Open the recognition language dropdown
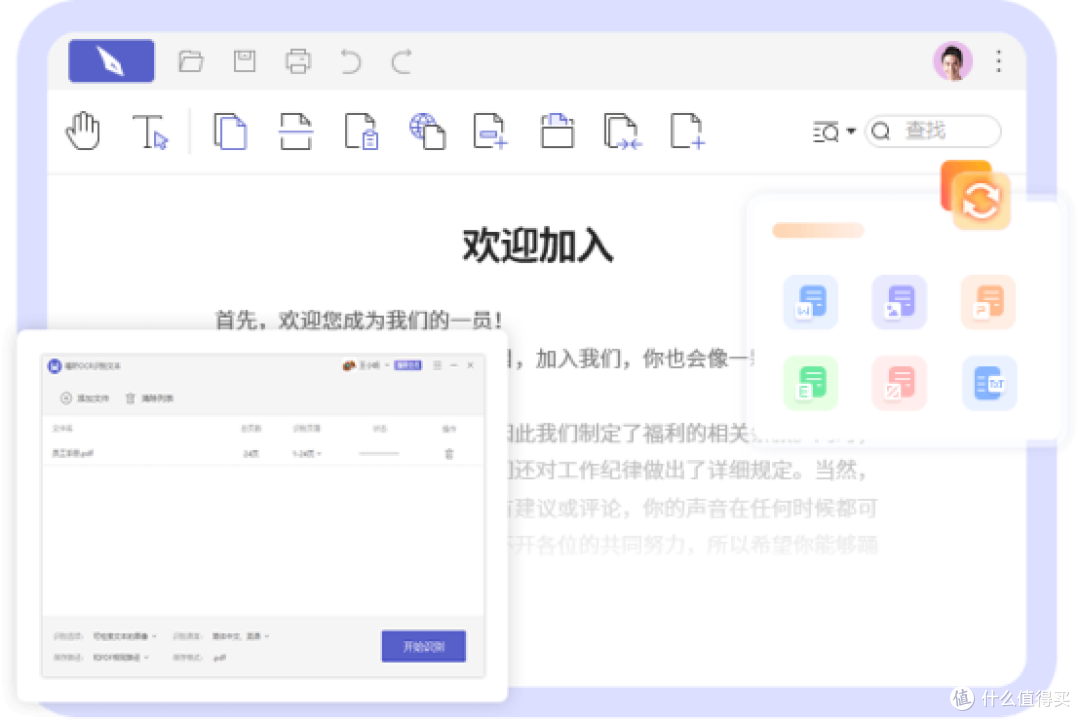This screenshot has width=1080, height=721. coord(240,636)
